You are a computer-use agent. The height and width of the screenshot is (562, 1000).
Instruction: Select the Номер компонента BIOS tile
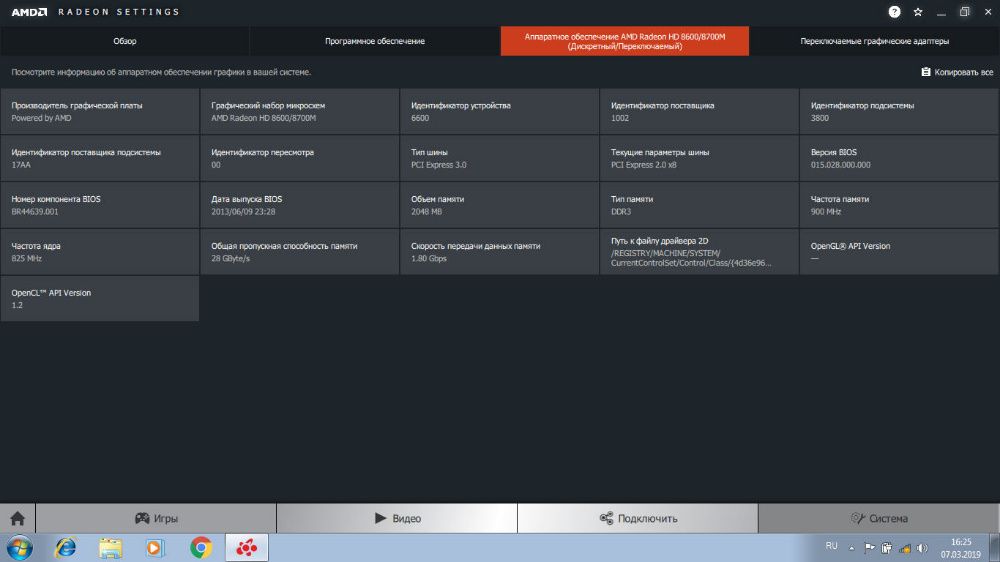99,205
